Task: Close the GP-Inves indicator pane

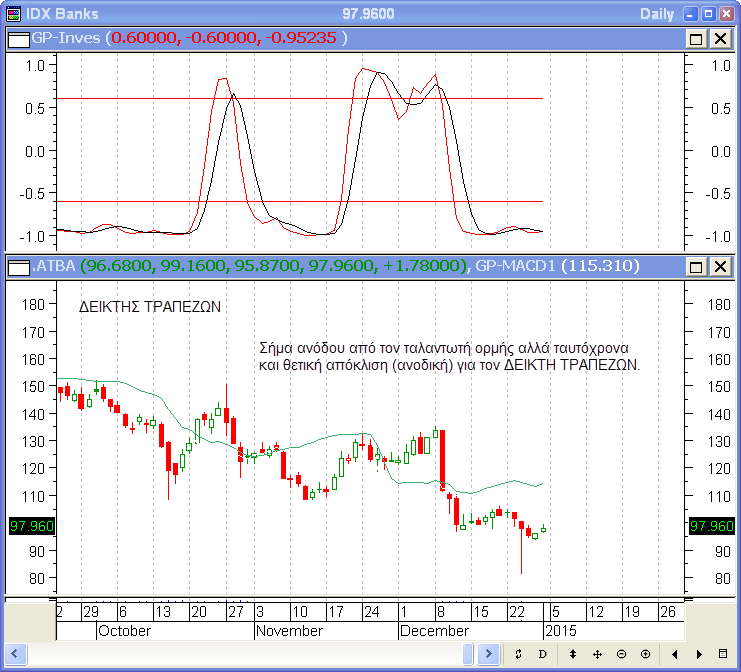Action: [x=721, y=39]
